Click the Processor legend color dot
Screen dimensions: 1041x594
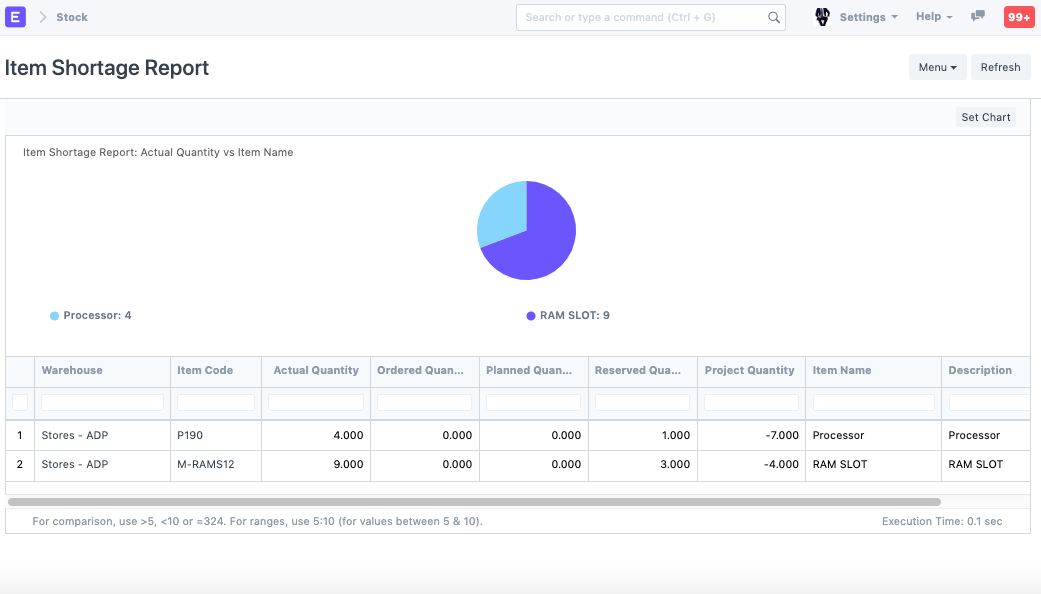[x=54, y=316]
